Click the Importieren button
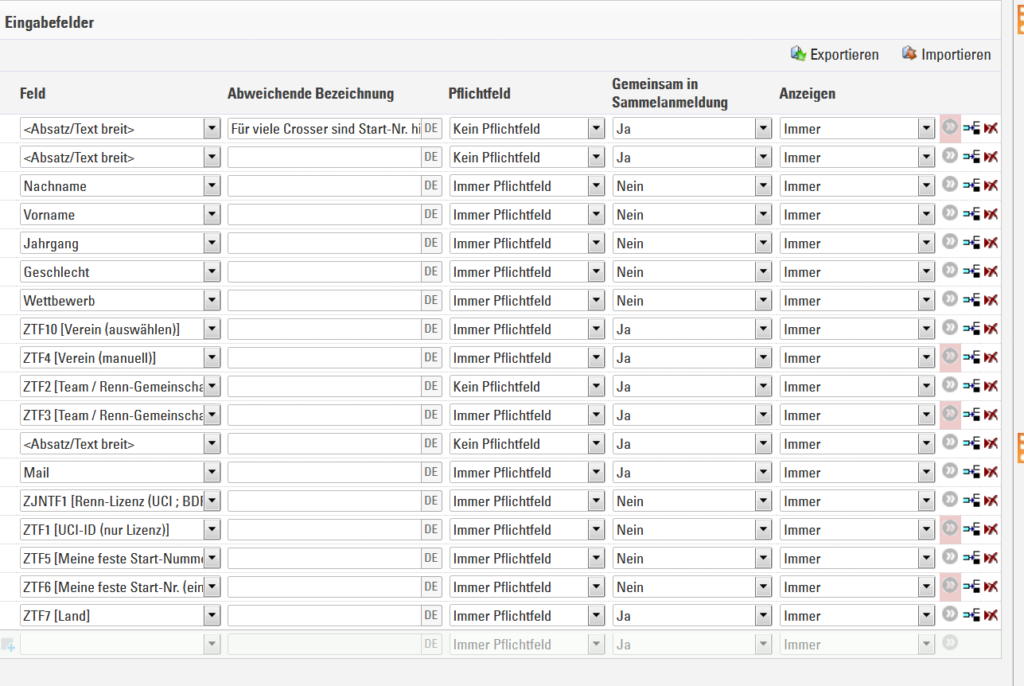This screenshot has height=686, width=1024. 946,55
